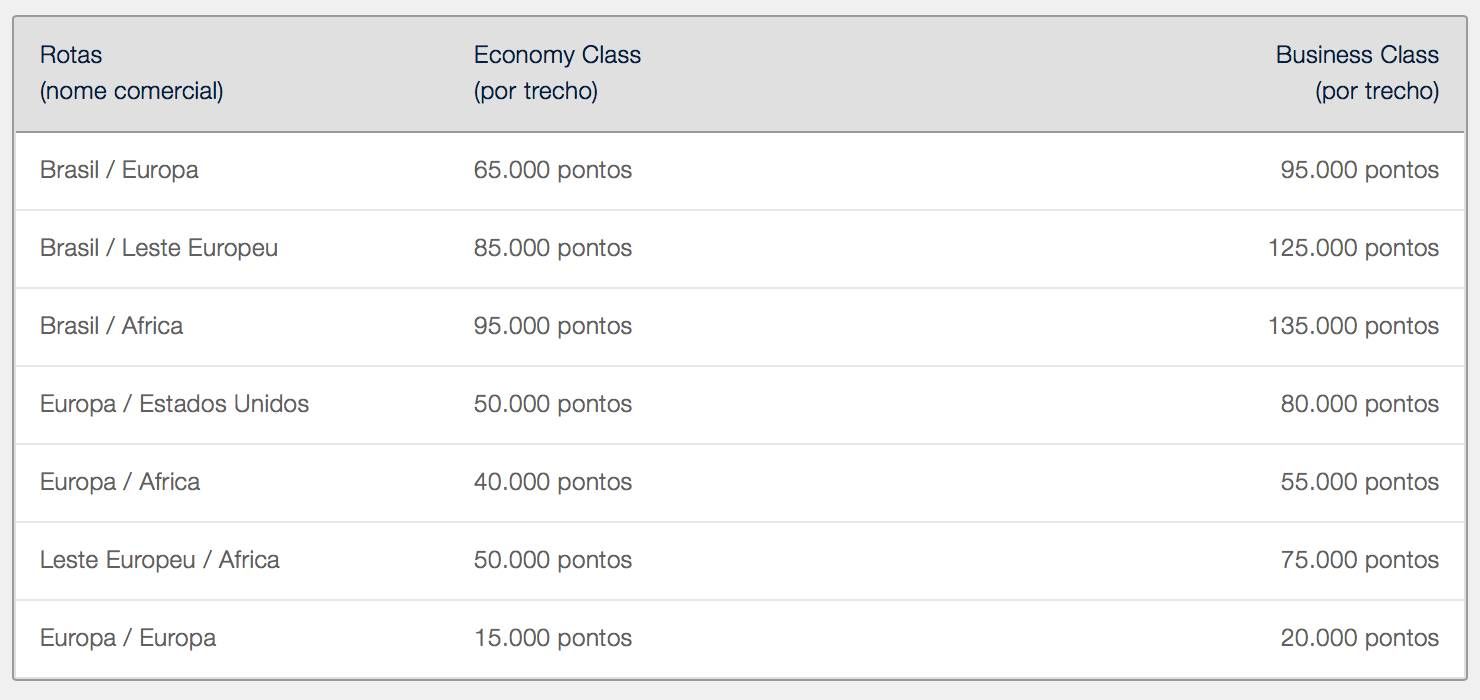Click the 40.000 pontos economy value
This screenshot has height=700, width=1480.
[x=553, y=482]
